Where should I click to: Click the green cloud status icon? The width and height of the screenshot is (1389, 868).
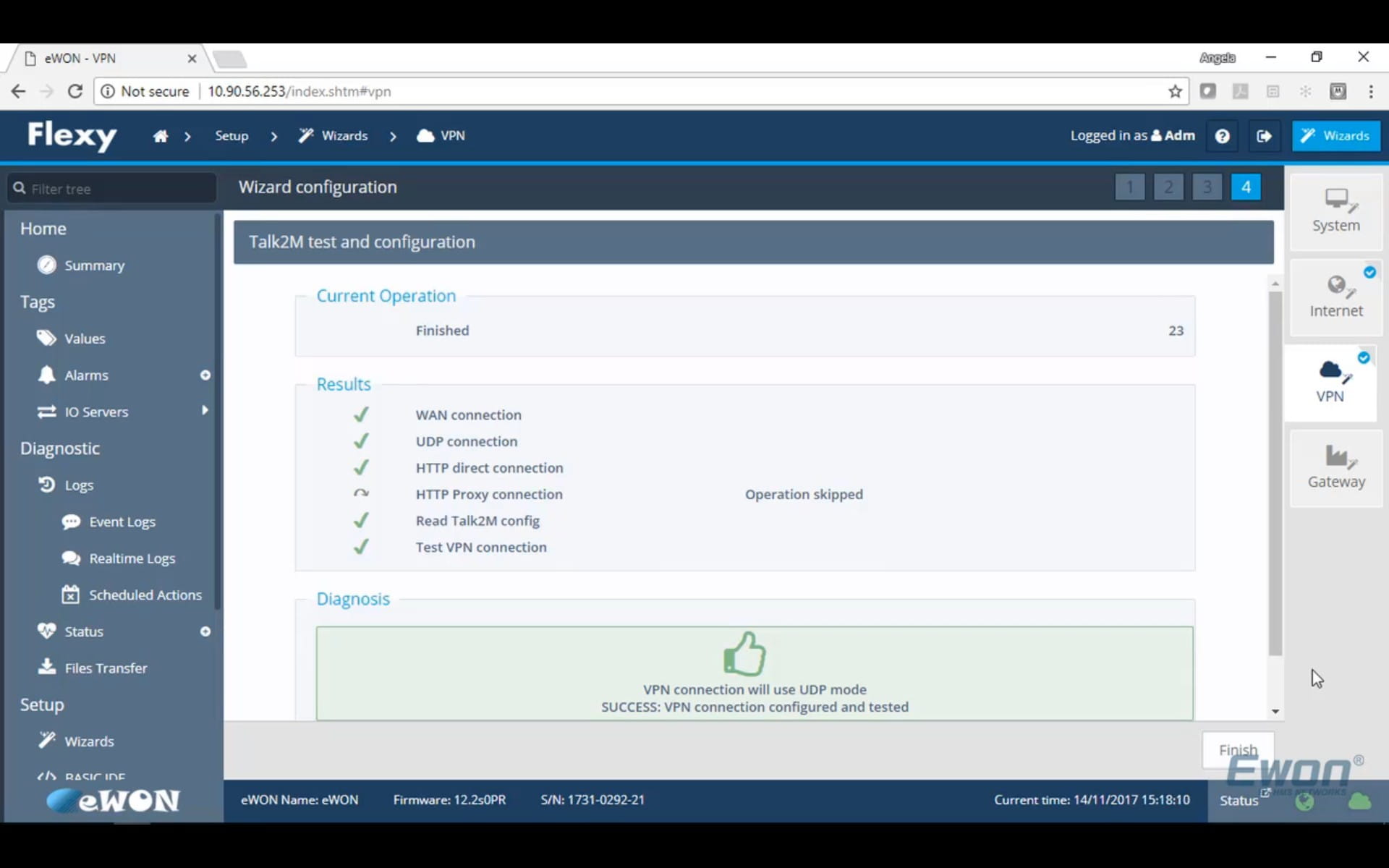pos(1359,801)
